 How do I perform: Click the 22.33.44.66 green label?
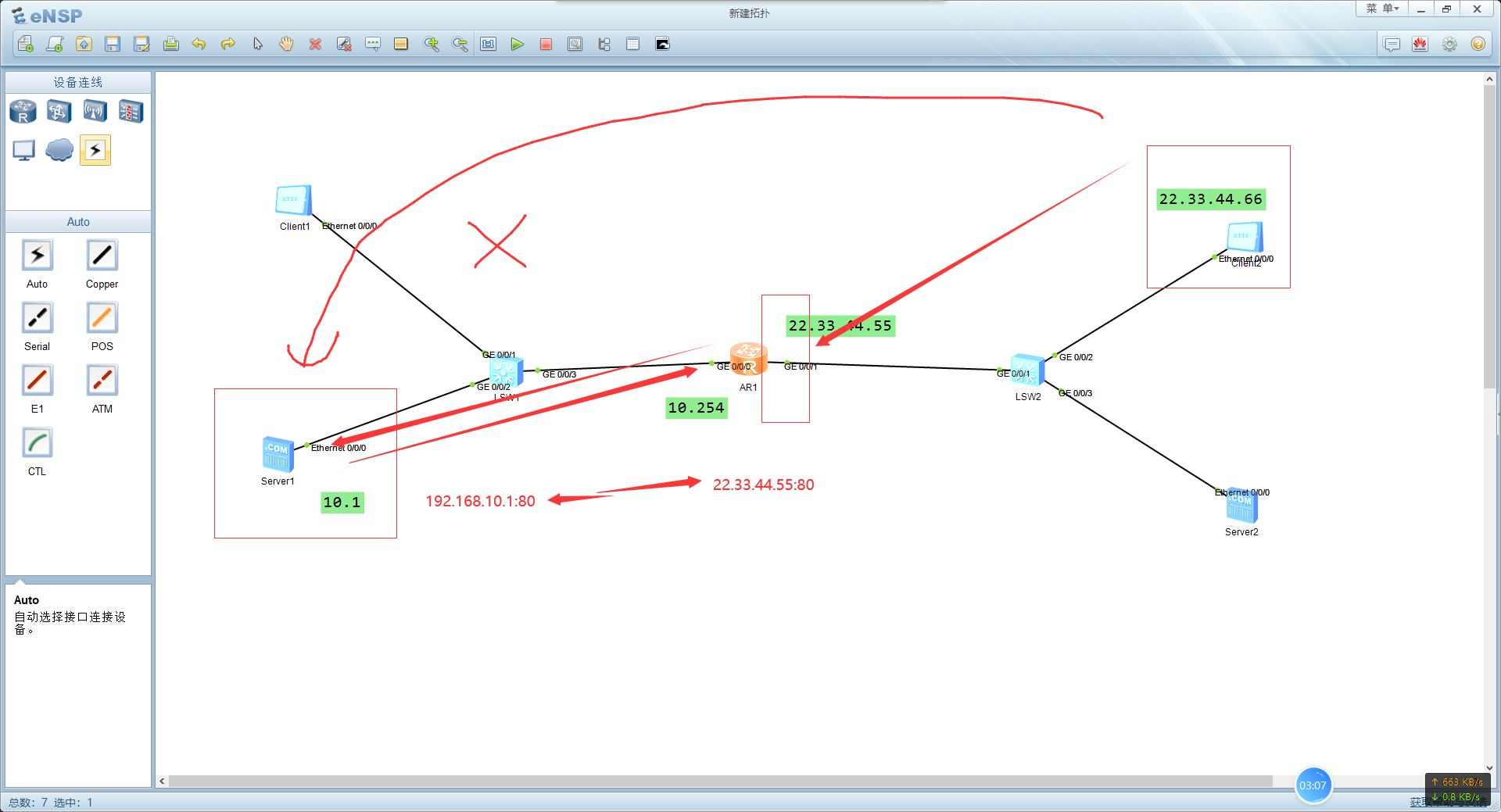[1210, 199]
